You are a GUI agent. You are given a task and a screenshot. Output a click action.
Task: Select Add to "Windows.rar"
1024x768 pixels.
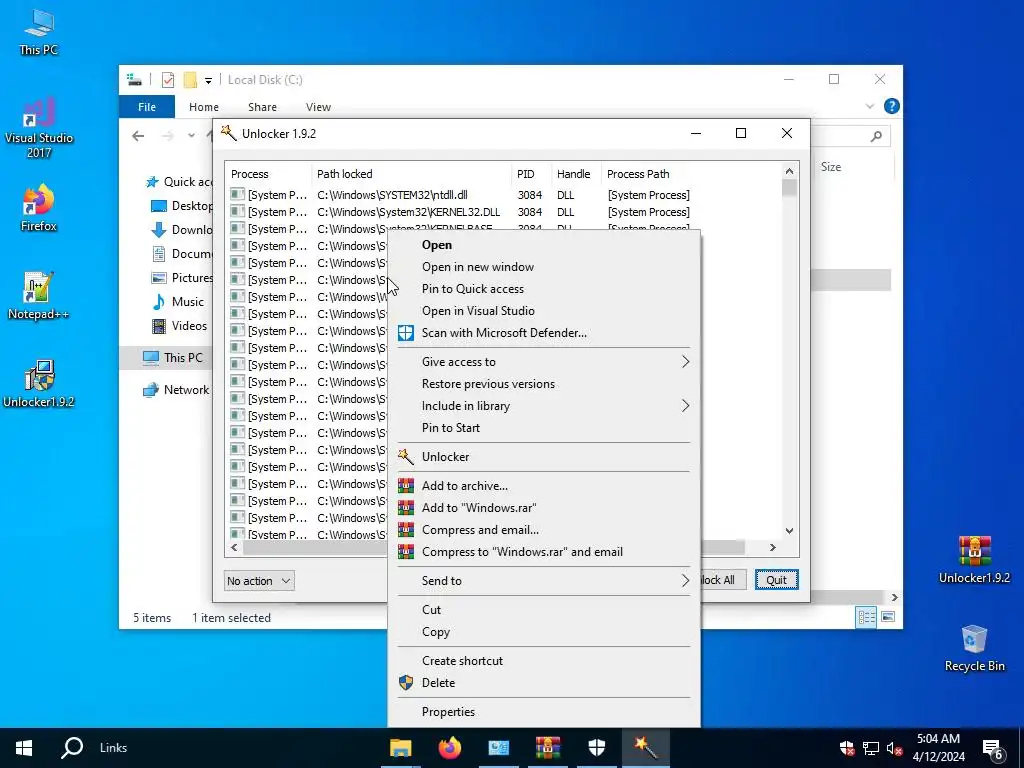(544, 508)
